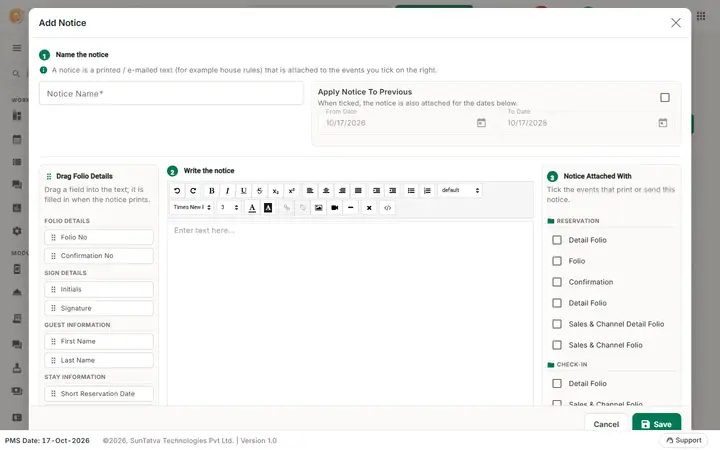720x450 pixels.
Task: Click the Drag Folio Details heading
Action: click(x=84, y=176)
